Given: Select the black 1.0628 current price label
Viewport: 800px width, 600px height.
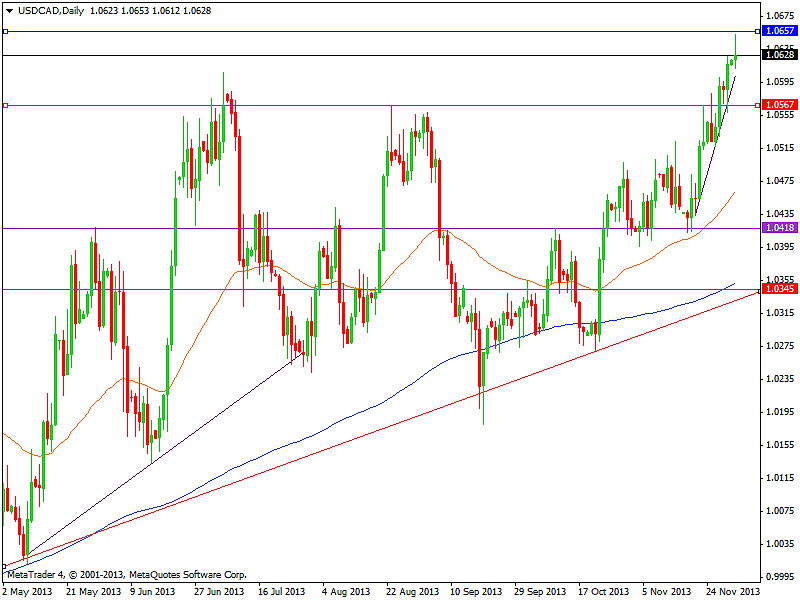Looking at the screenshot, I should point(779,55).
